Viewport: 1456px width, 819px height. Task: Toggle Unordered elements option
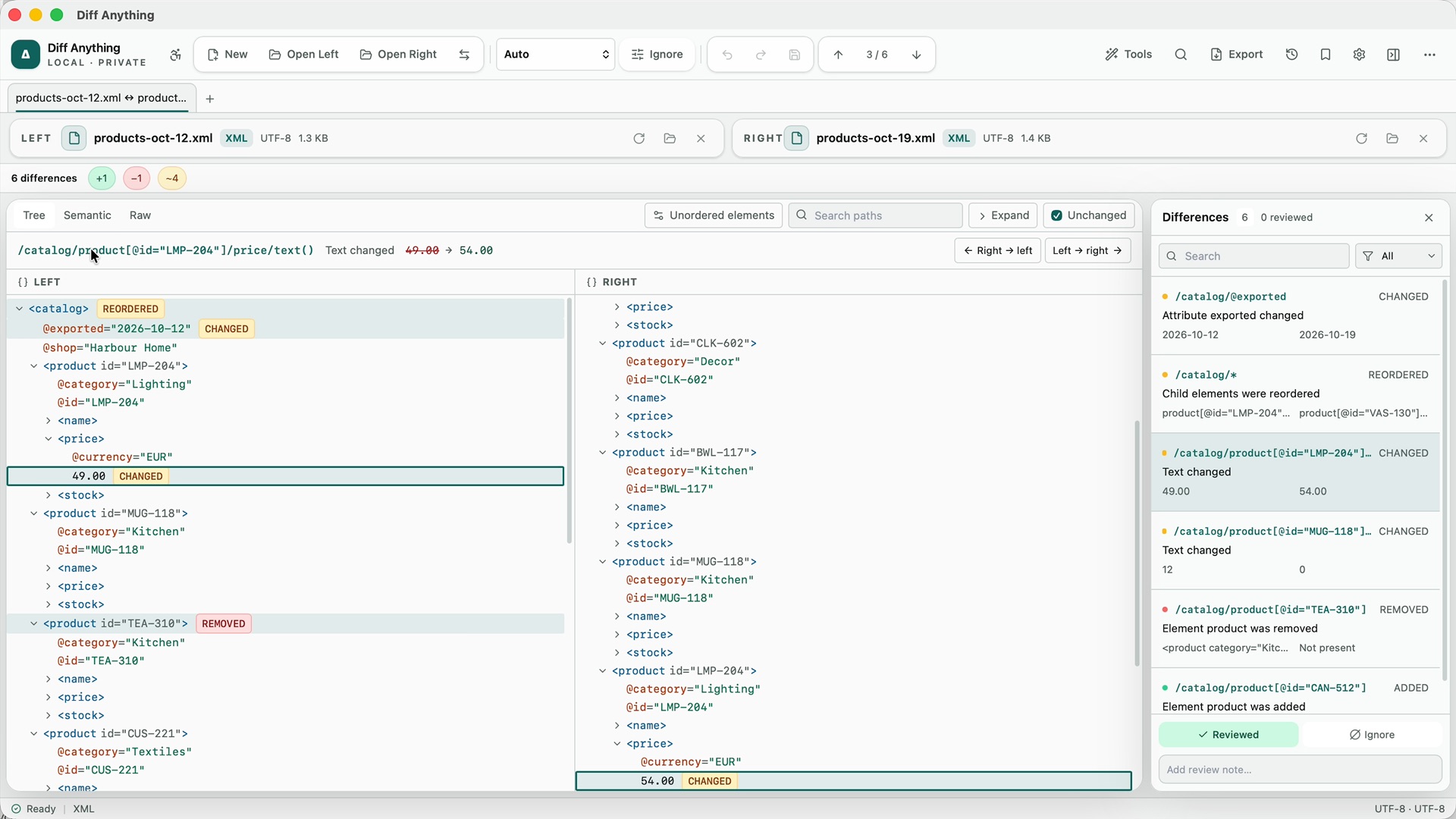point(714,215)
